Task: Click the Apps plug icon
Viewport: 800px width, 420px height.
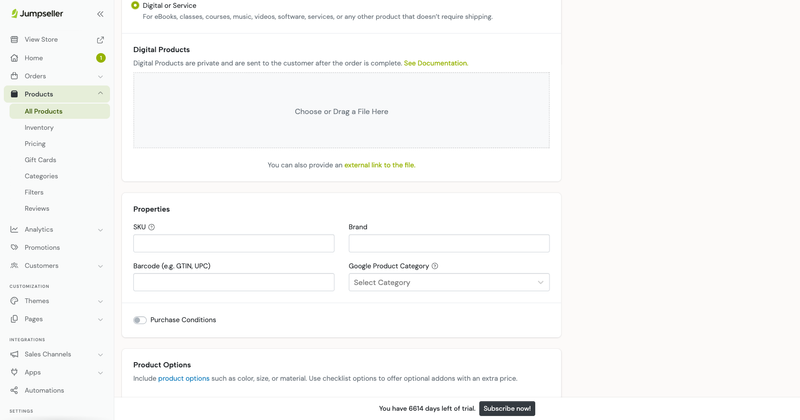Action: 14,373
